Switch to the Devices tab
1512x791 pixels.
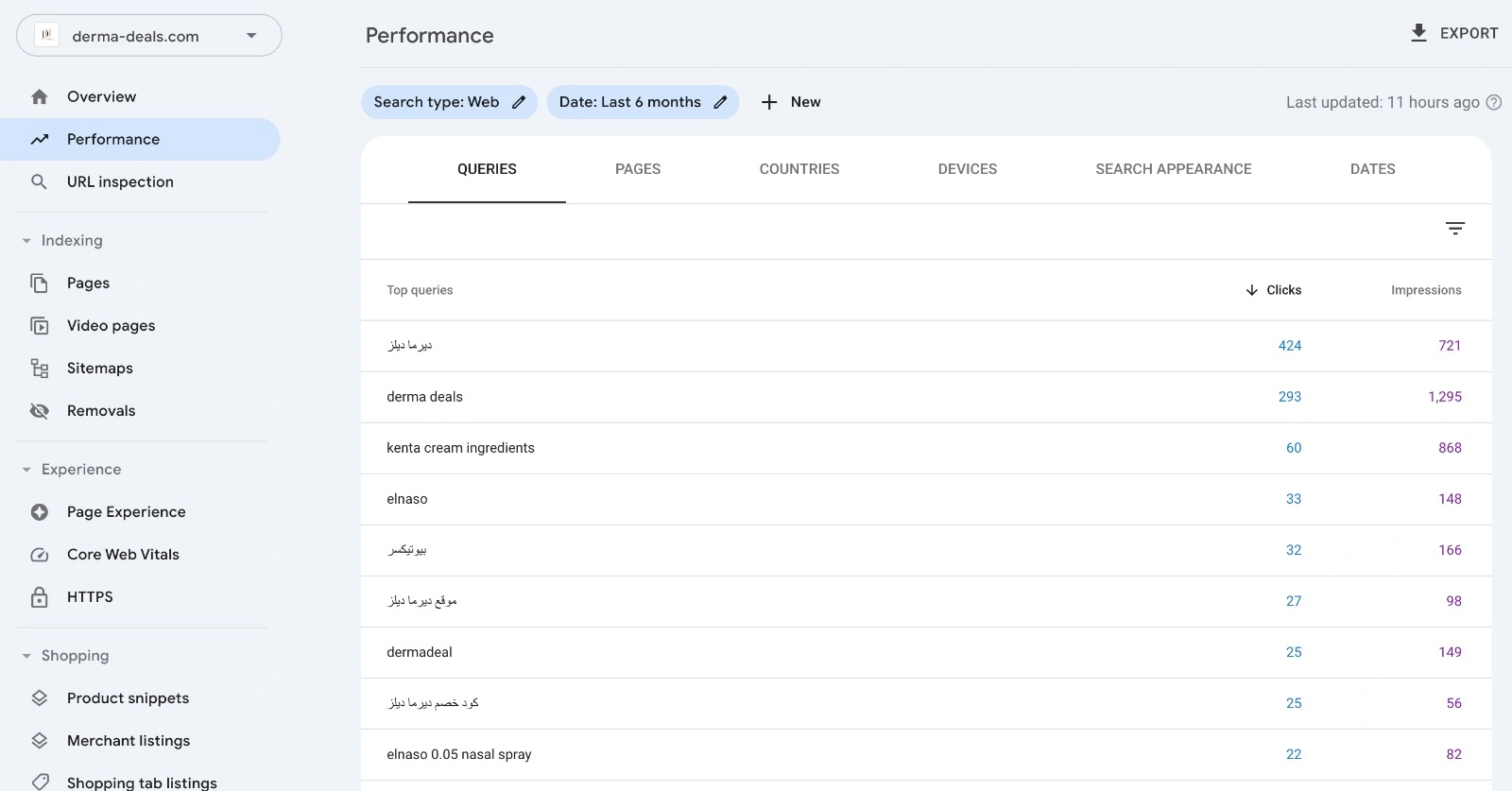pyautogui.click(x=968, y=169)
